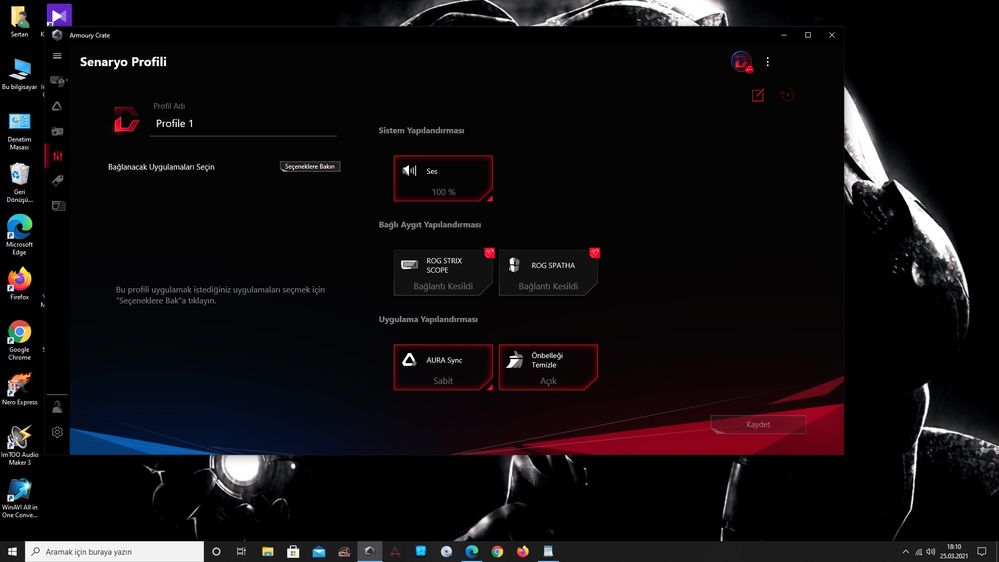The width and height of the screenshot is (999, 562).
Task: Open the Devices page in sidebar
Action: (57, 81)
